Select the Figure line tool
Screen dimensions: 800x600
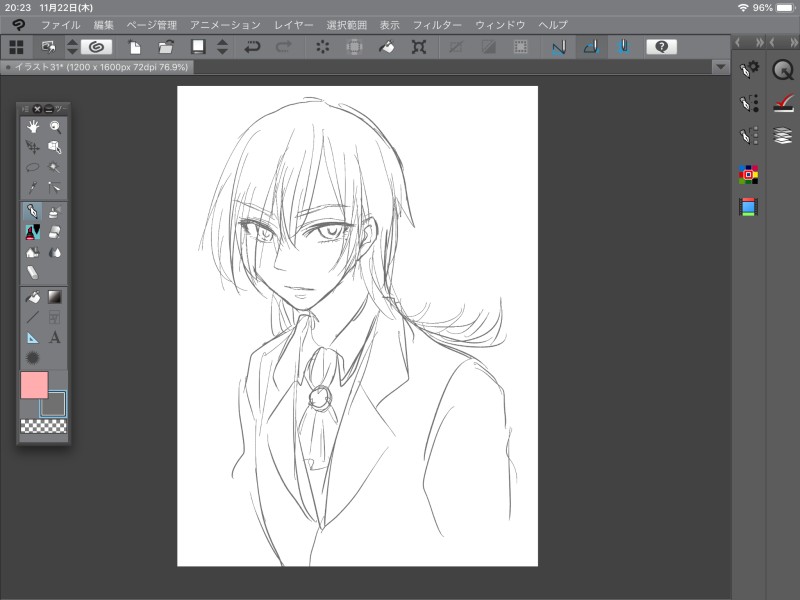tap(33, 317)
